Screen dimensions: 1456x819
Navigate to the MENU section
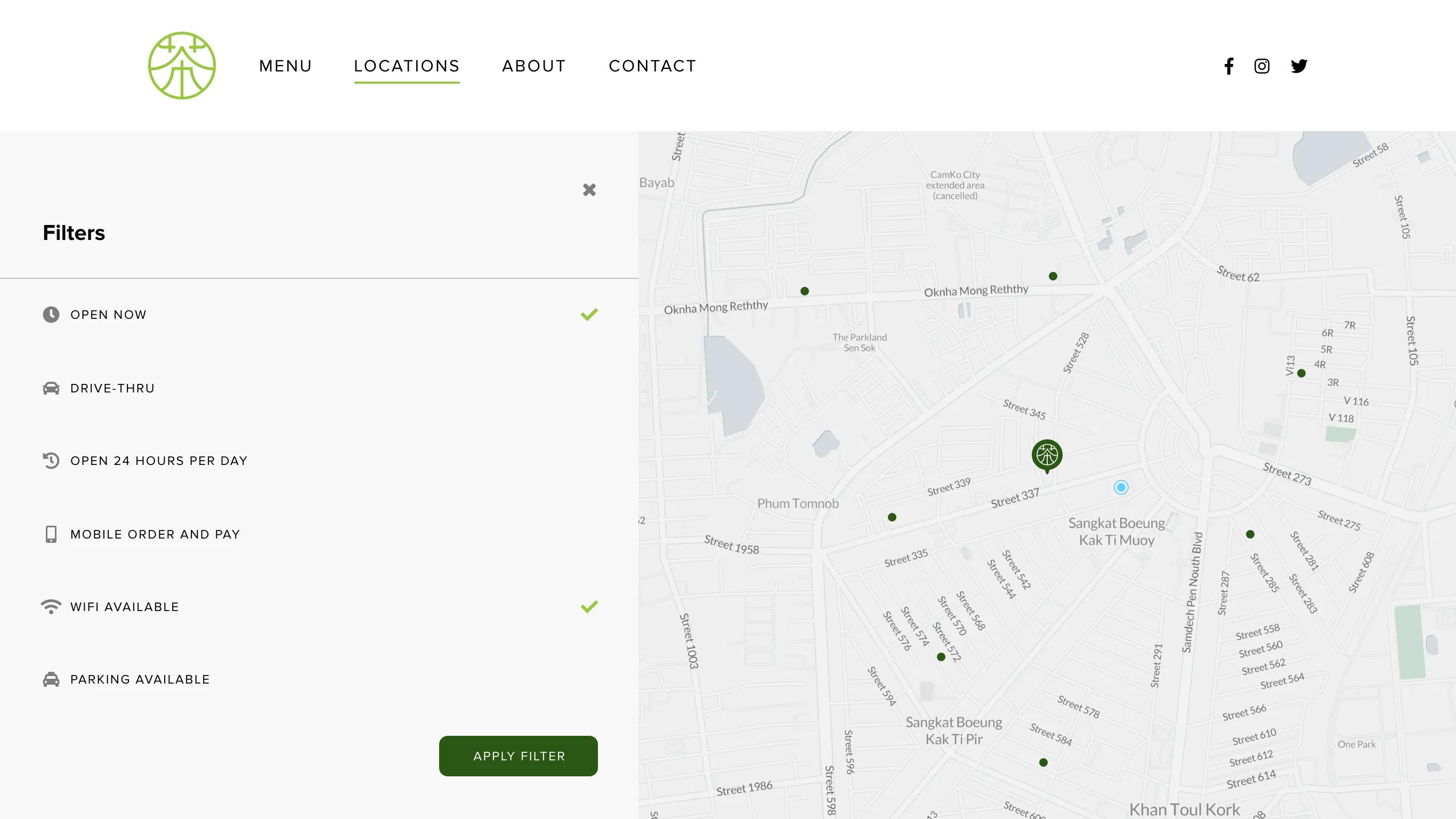[285, 65]
